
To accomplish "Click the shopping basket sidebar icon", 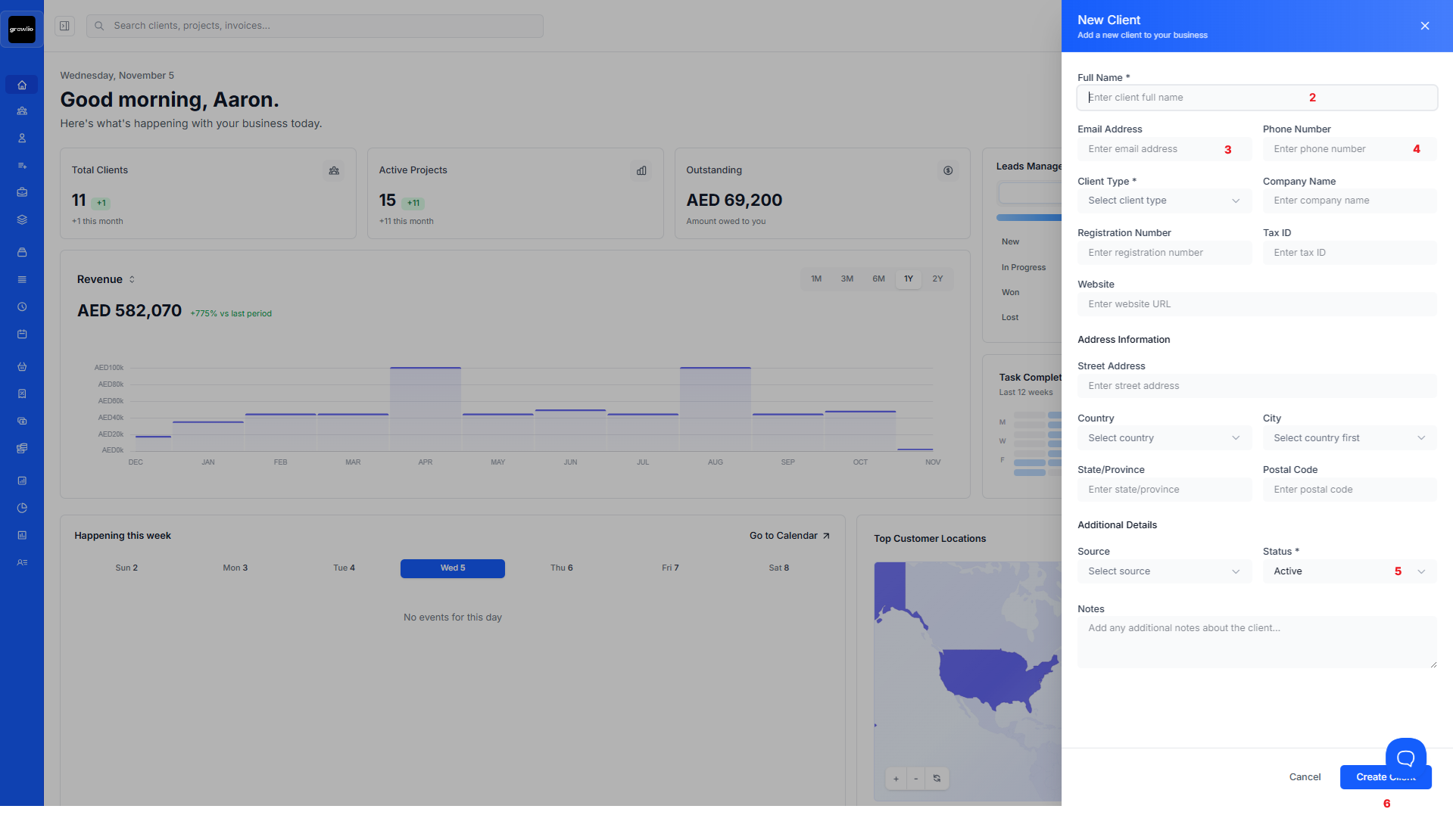I will (22, 366).
